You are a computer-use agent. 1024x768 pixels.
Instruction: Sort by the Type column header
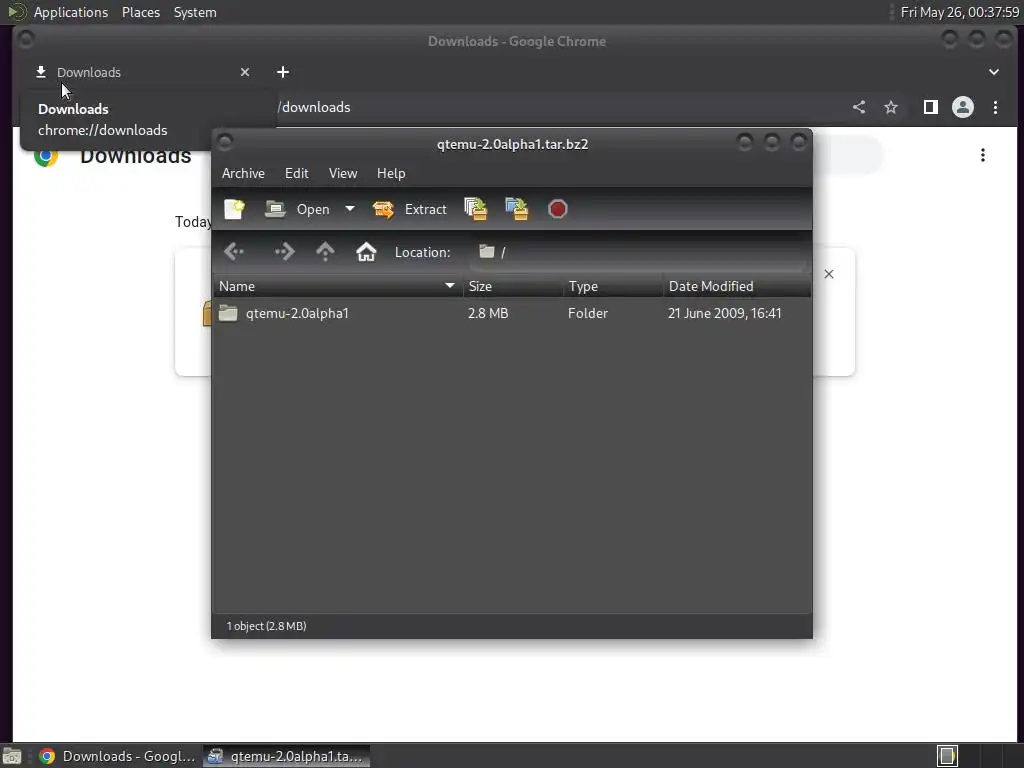click(x=613, y=286)
